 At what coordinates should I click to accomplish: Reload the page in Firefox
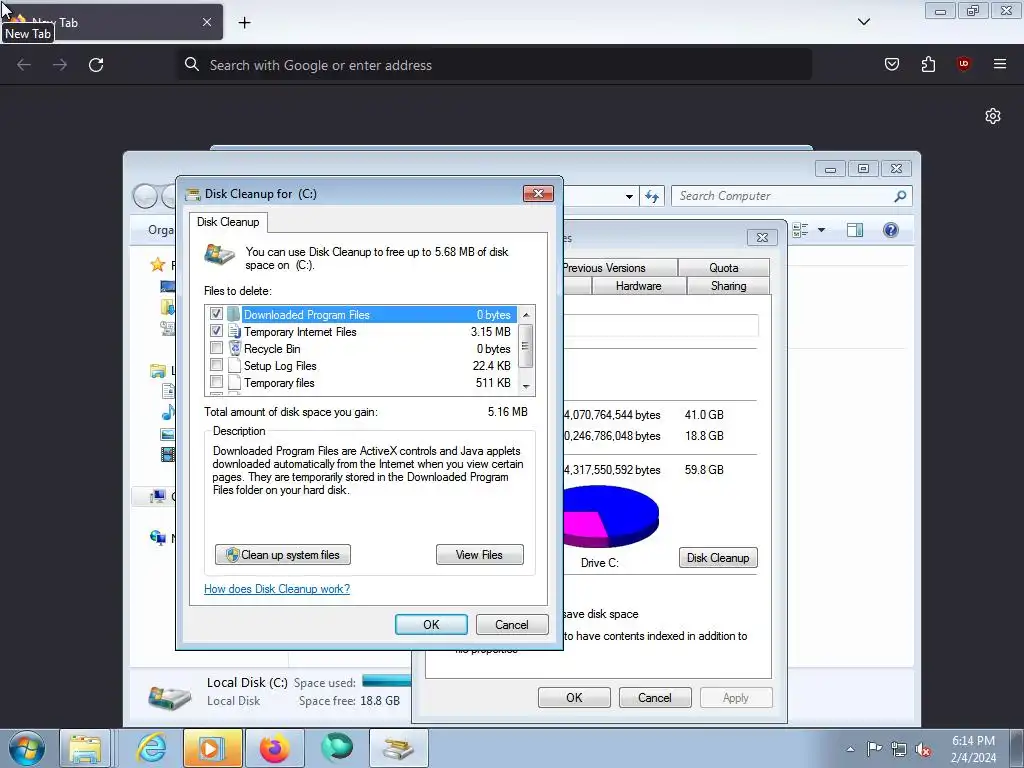click(x=96, y=65)
